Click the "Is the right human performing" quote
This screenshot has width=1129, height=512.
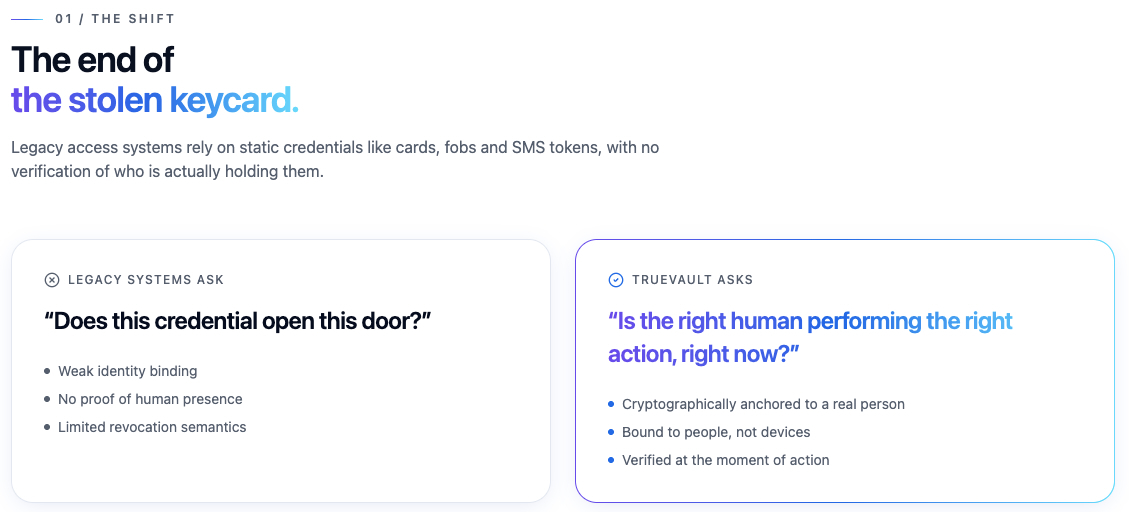(x=810, y=337)
